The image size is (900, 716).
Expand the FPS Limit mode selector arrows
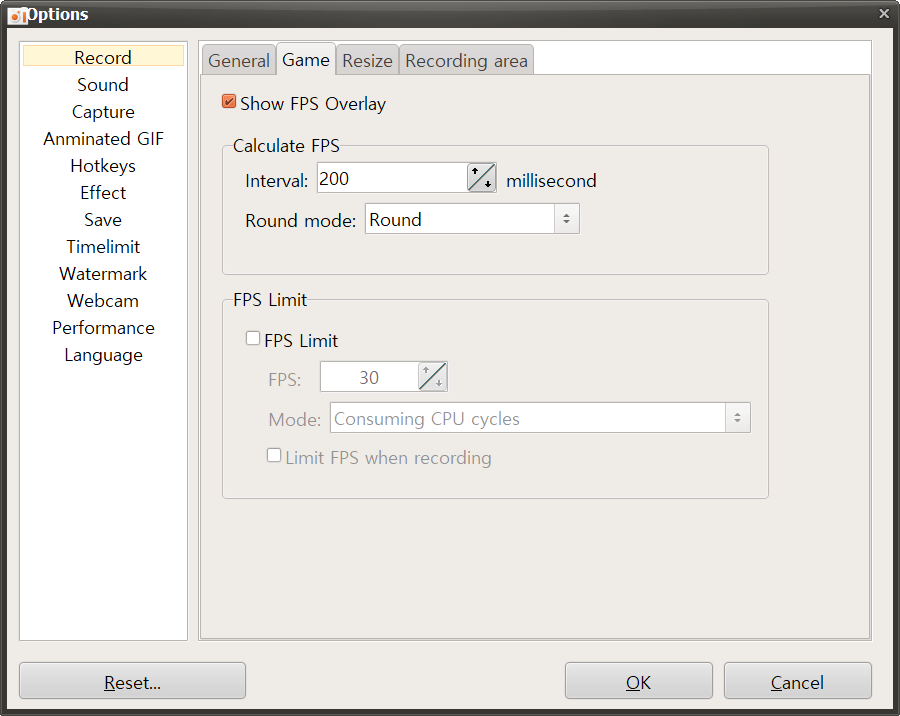738,417
